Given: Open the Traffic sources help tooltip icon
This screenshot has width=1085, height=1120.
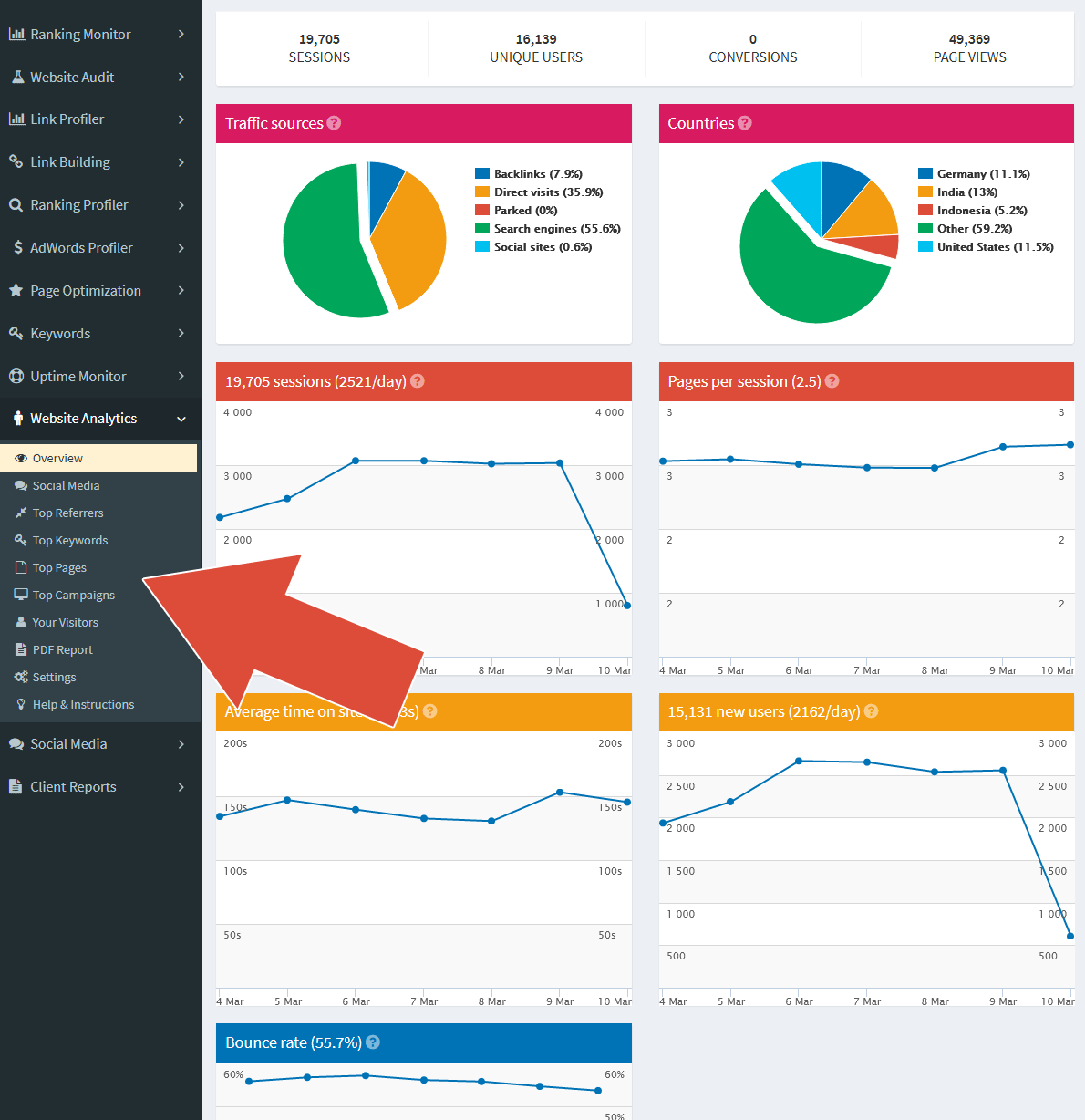Looking at the screenshot, I should [335, 122].
